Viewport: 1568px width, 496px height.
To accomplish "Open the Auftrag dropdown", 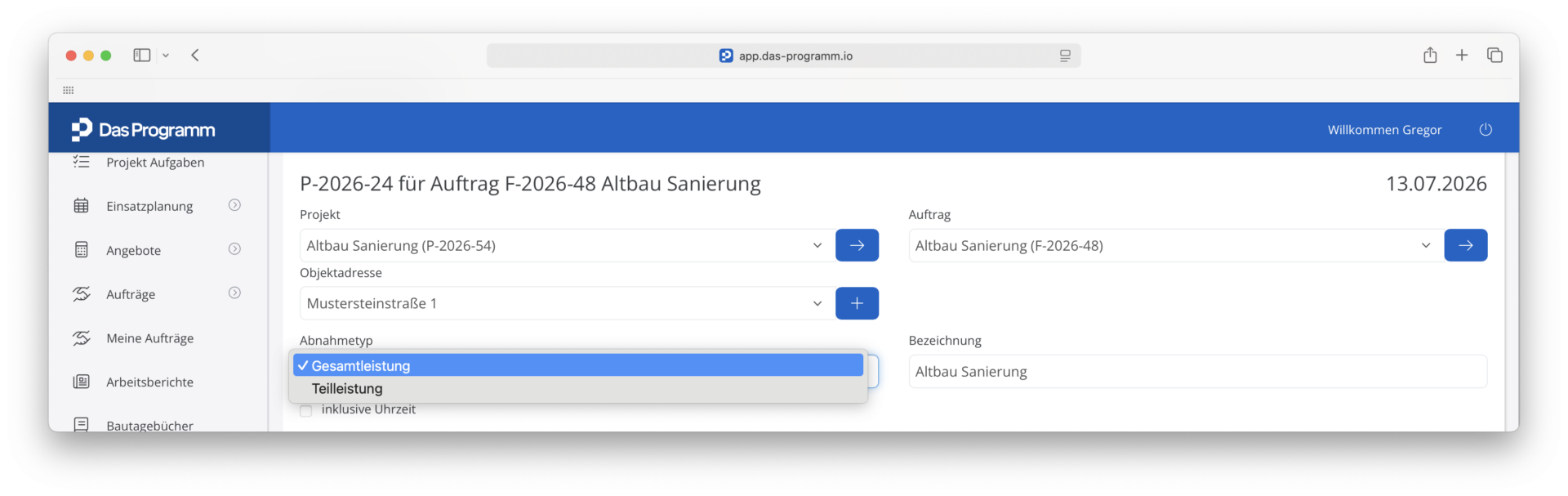I will coord(1174,245).
